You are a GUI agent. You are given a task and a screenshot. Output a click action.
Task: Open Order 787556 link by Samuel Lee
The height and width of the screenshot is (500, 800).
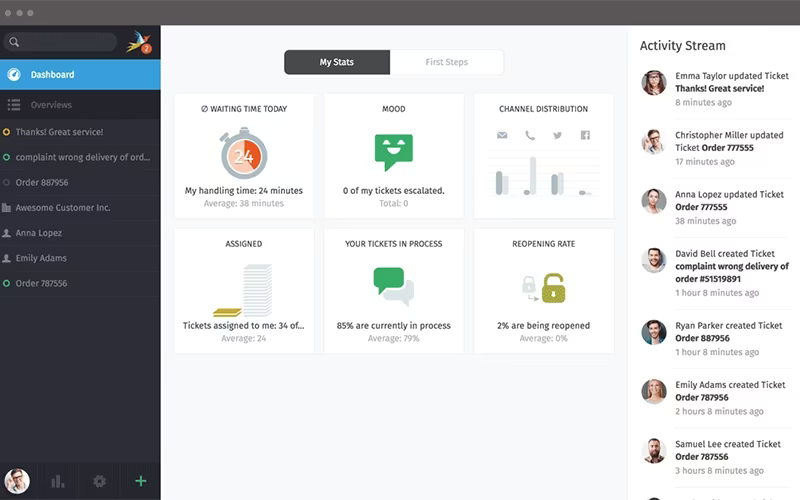[702, 457]
